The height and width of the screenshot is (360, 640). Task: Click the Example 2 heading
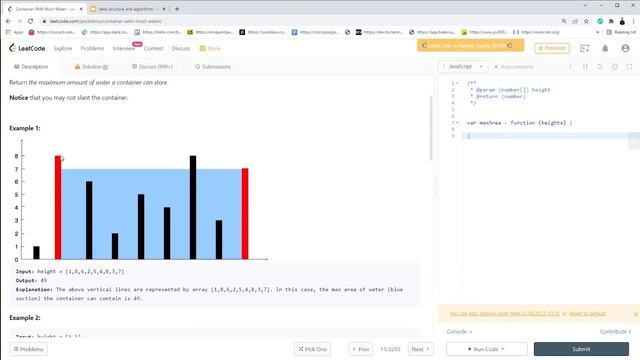[x=25, y=318]
